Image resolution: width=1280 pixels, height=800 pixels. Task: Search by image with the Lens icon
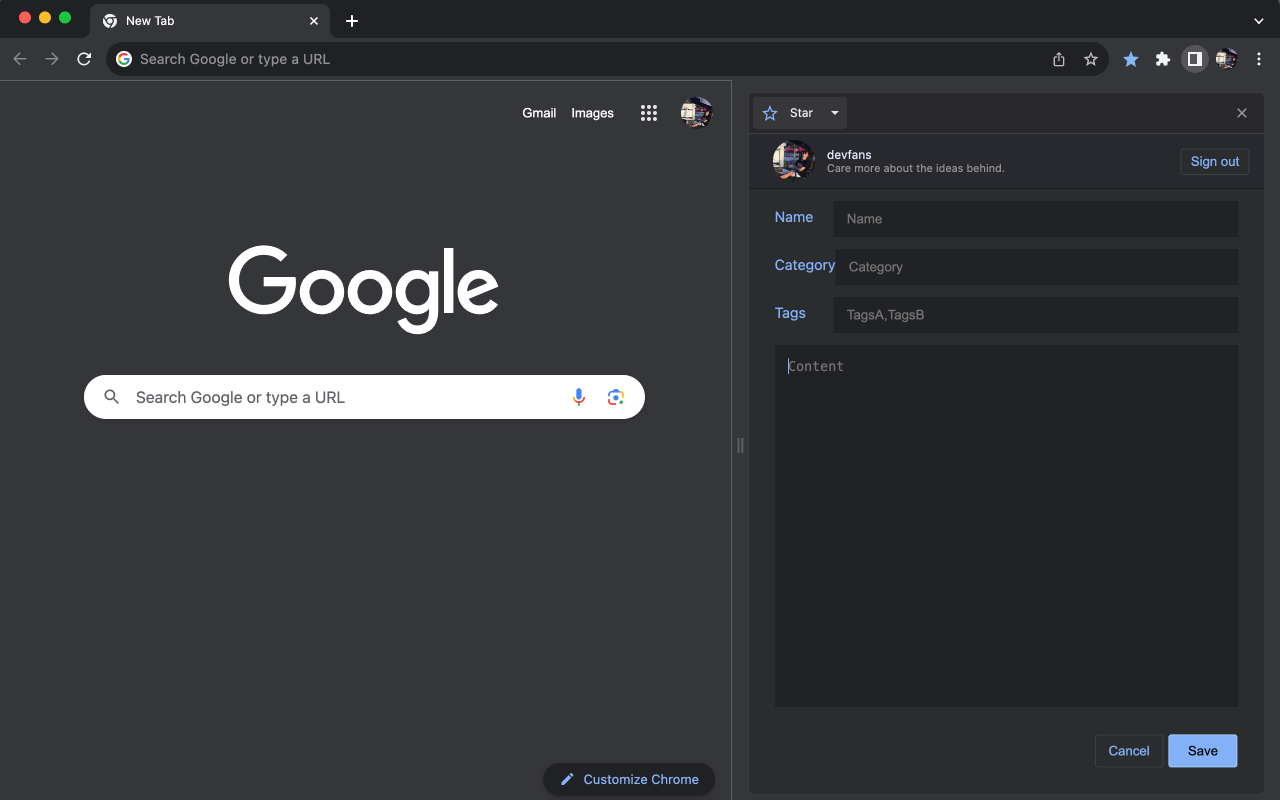point(616,397)
